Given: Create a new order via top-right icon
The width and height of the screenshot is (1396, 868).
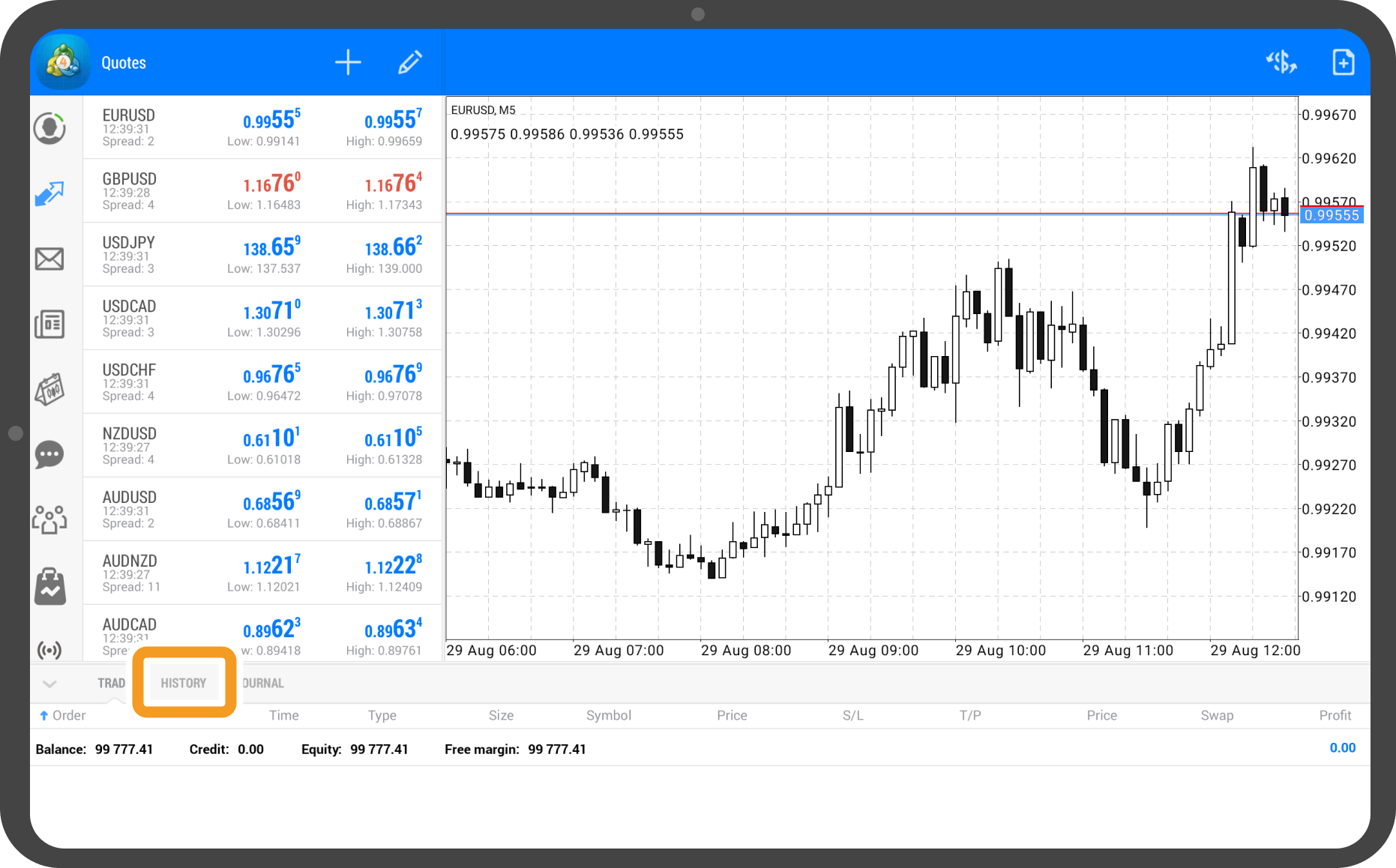Looking at the screenshot, I should click(1343, 62).
